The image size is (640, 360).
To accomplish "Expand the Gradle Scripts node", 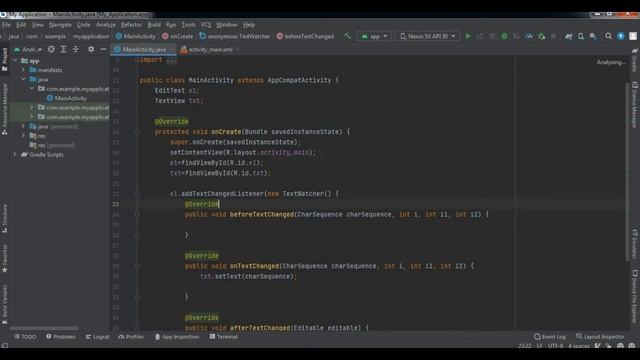I will (15, 154).
